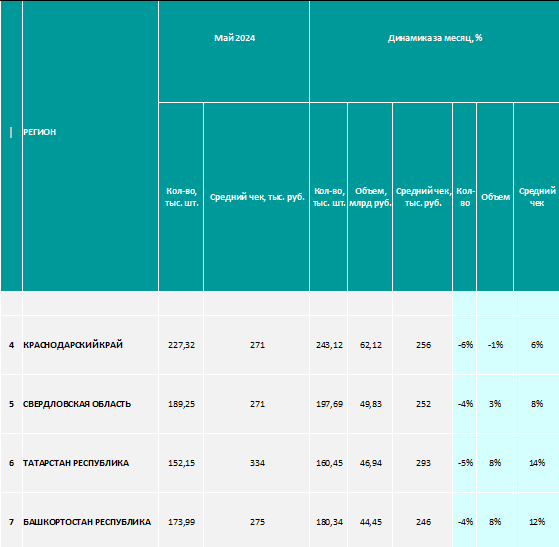This screenshot has width=559, height=547.
Task: Select the value 334 in Татарстан row
Action: (256, 463)
